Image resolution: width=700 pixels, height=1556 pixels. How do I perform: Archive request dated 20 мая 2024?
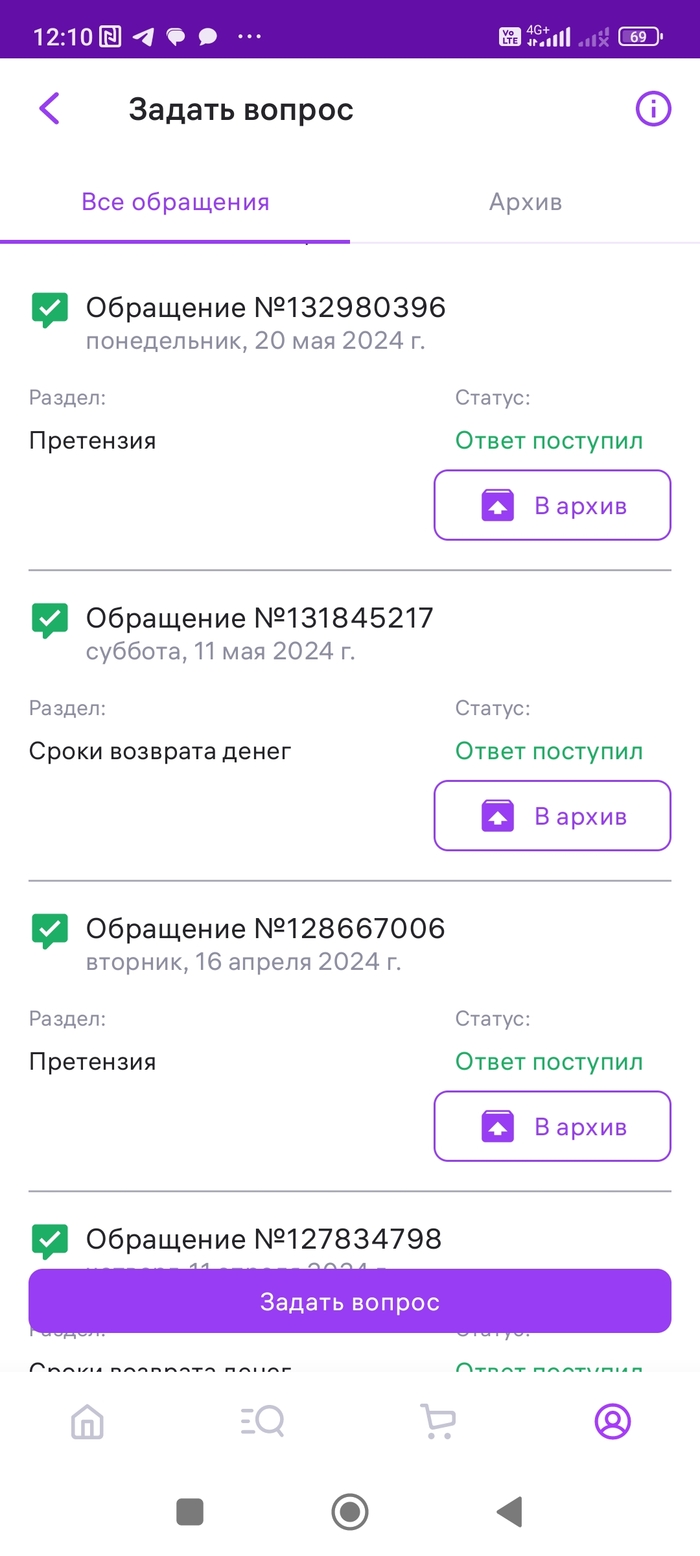coord(552,506)
